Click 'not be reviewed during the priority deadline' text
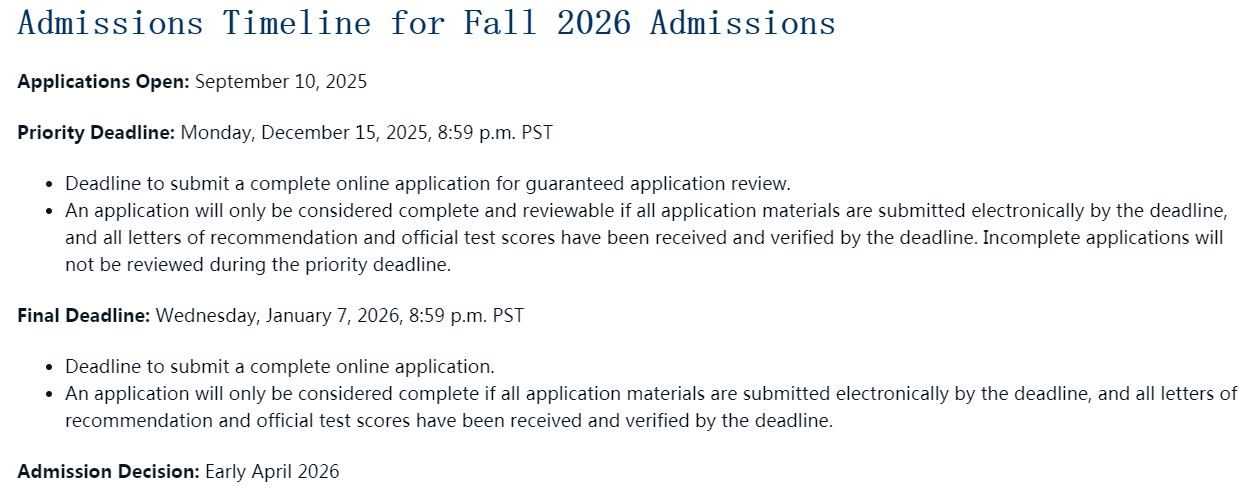 pos(258,265)
